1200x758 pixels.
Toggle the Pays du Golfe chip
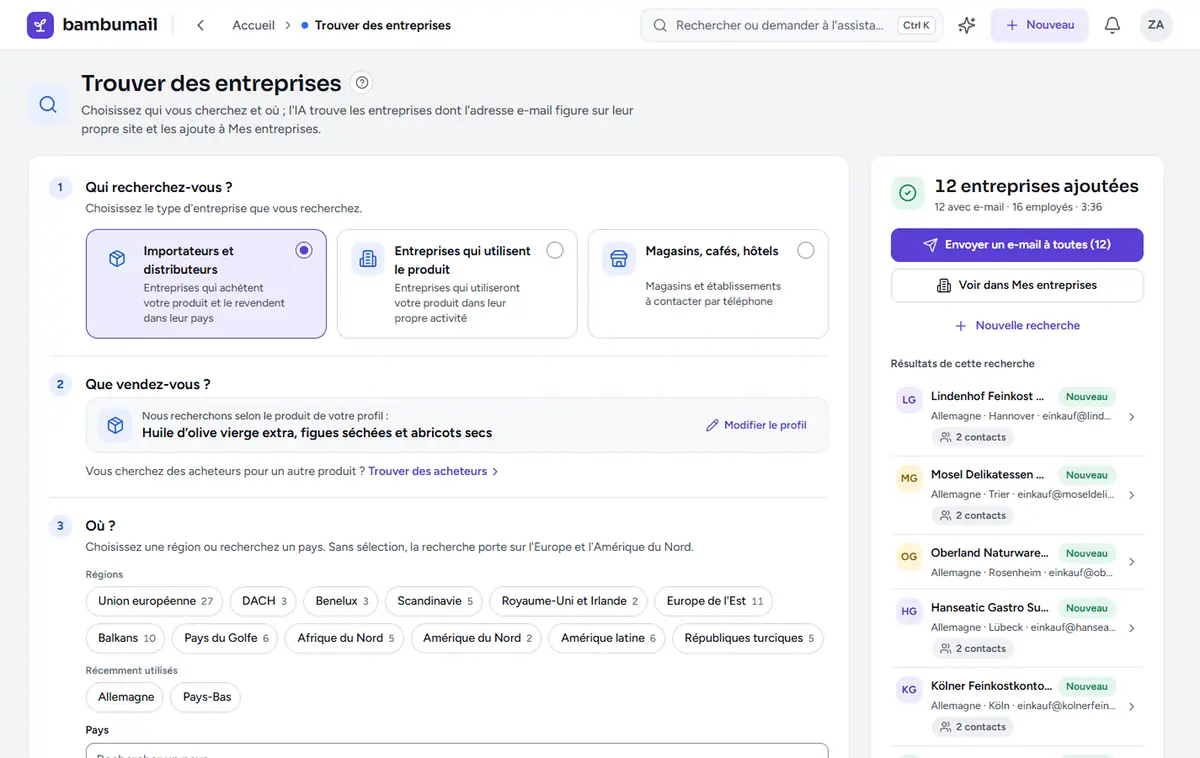226,638
